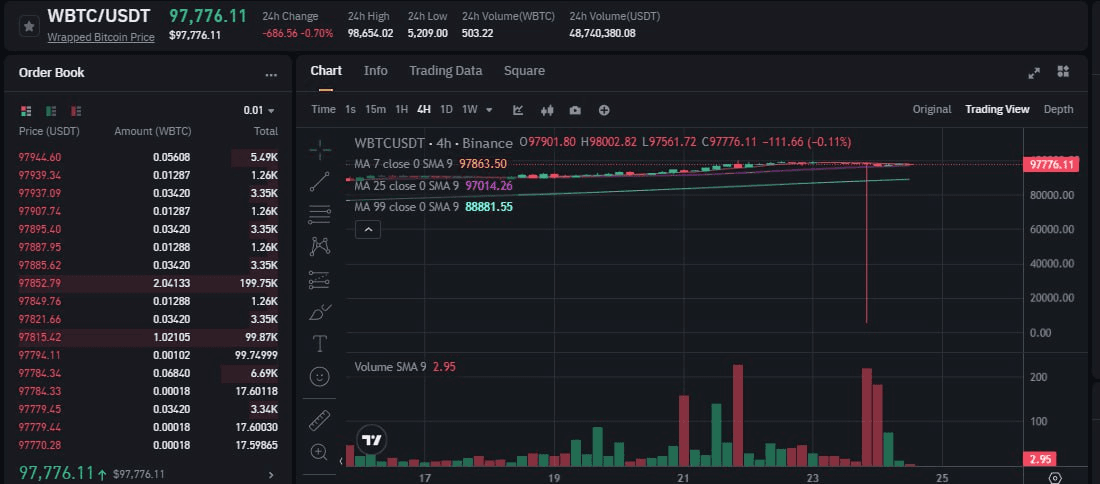Collapse the indicator legend chevron button
The image size is (1100, 484).
point(368,229)
